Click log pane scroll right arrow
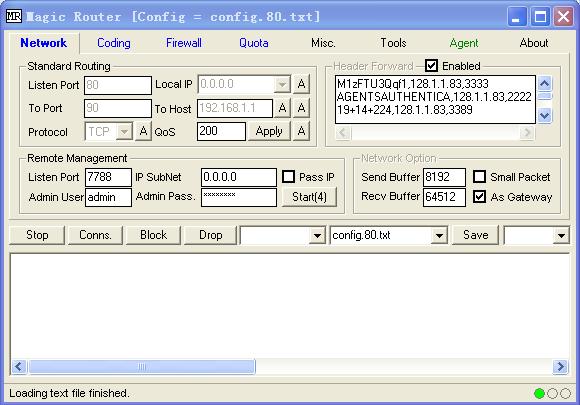580x405 pixels. [560, 367]
